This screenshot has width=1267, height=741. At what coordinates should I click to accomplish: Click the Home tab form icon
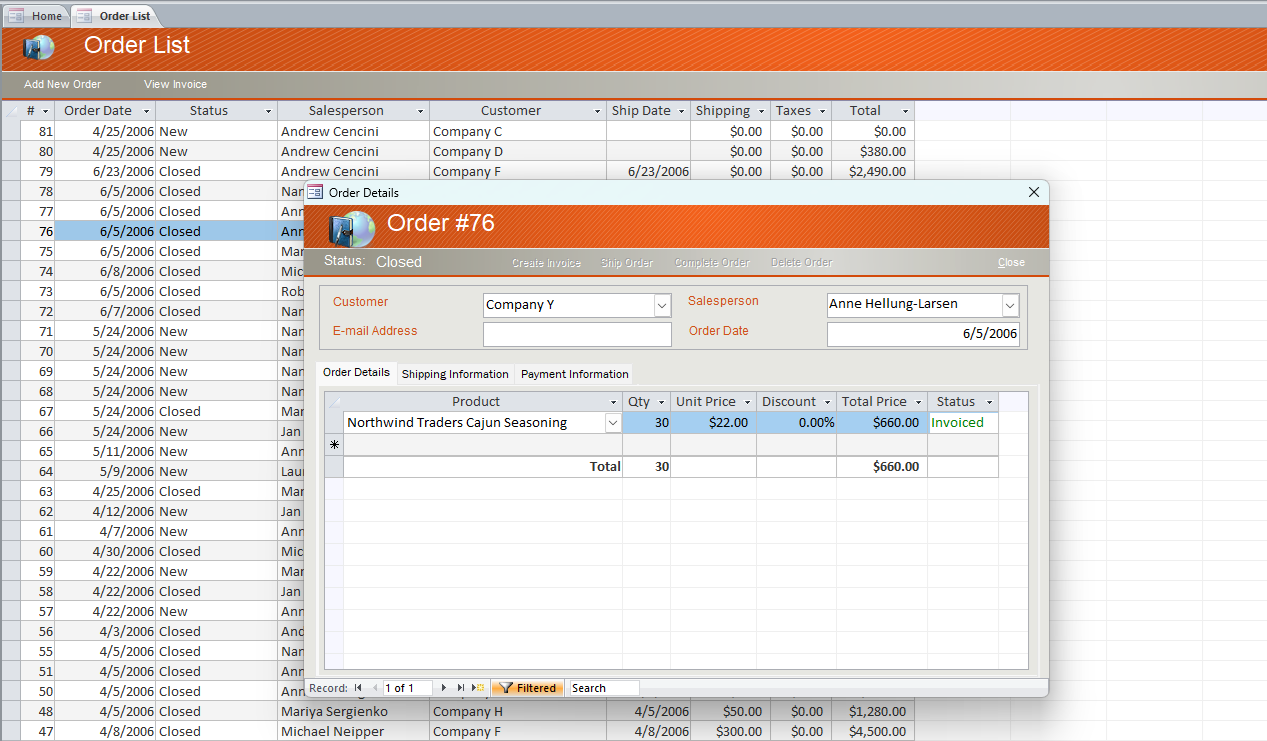point(16,16)
